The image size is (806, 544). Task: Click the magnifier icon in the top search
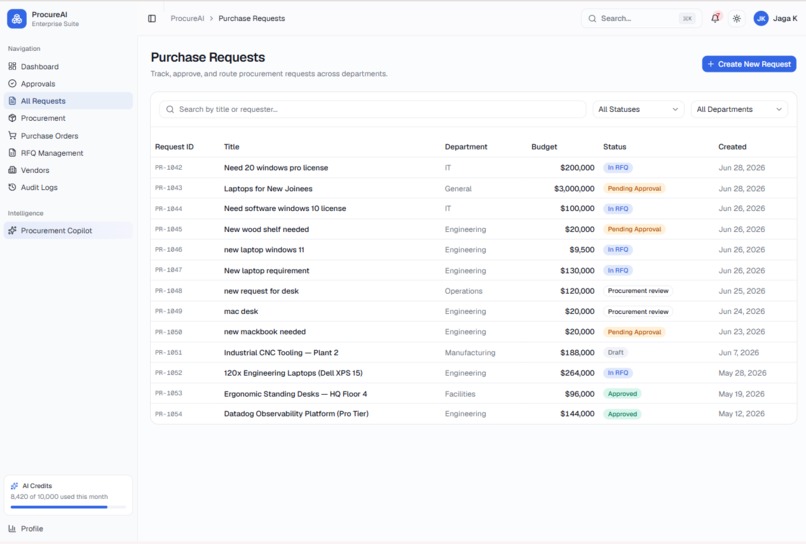pyautogui.click(x=592, y=19)
